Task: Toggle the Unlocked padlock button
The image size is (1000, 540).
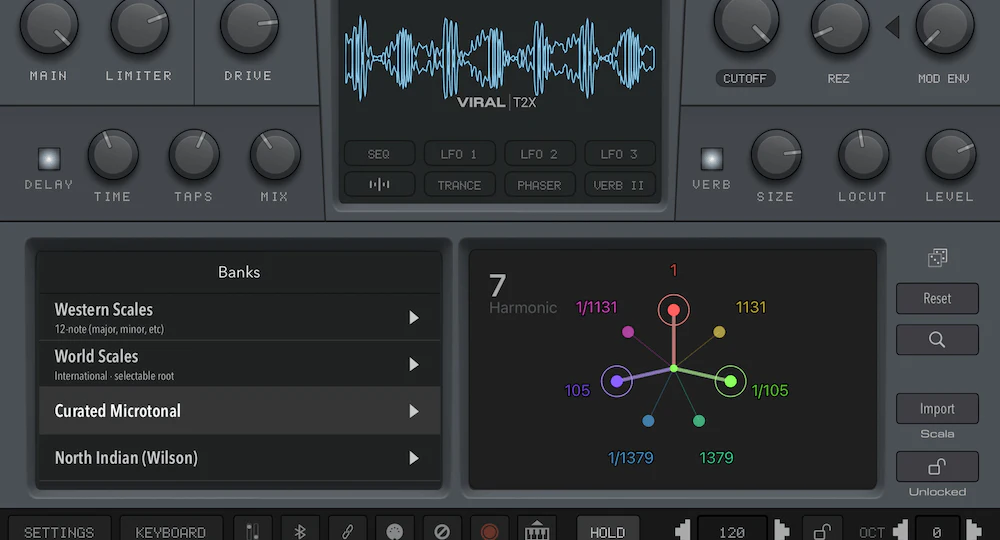Action: tap(937, 467)
